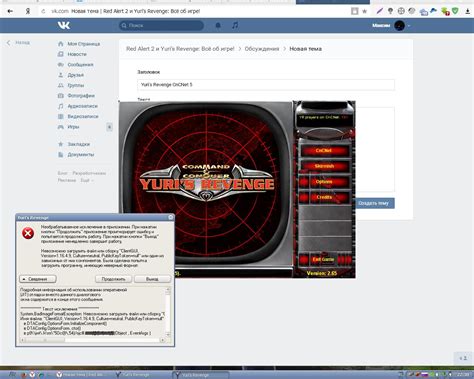Click the gamepad icon beside Игры

click(x=61, y=127)
